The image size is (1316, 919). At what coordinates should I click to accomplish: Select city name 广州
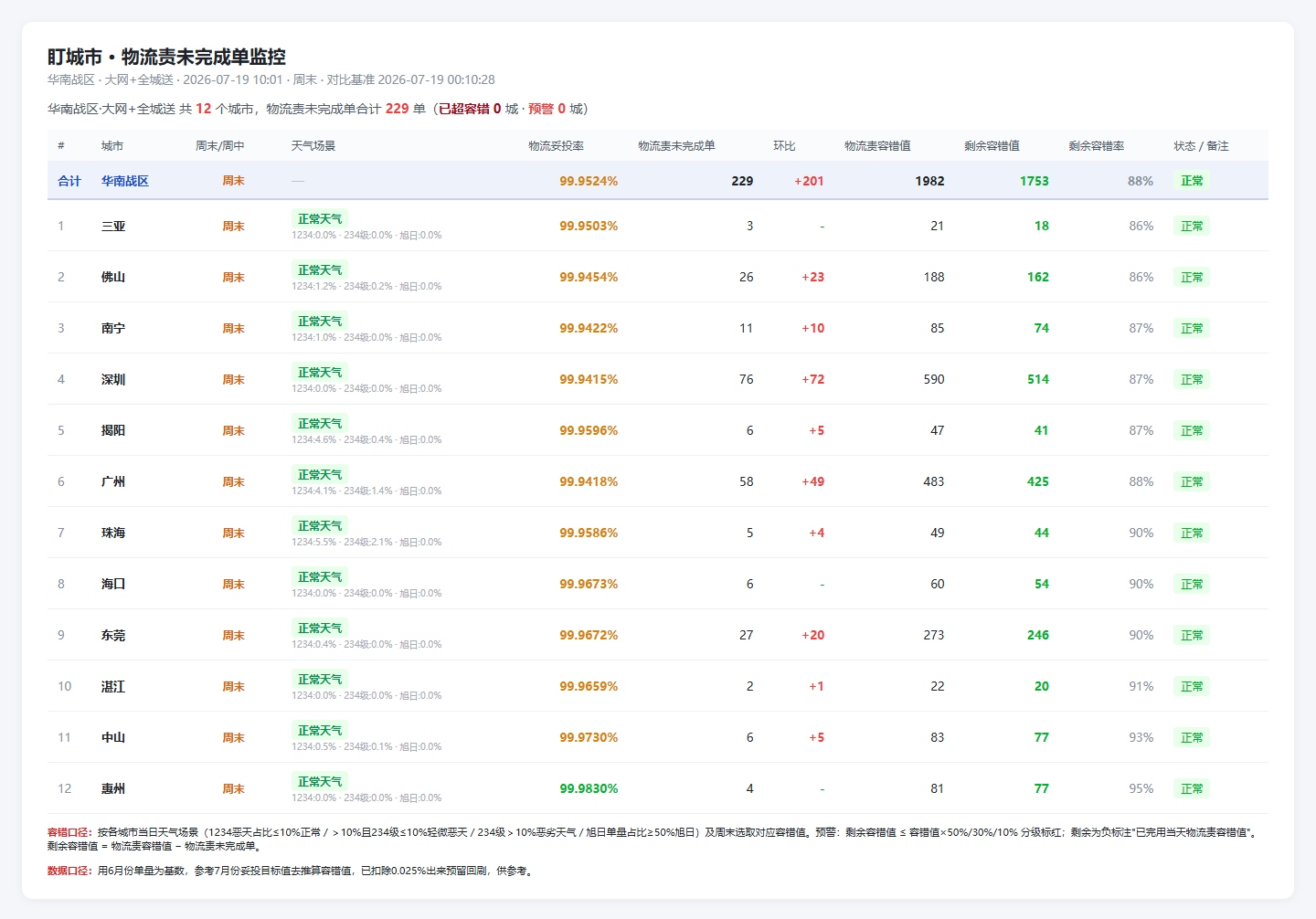(113, 481)
